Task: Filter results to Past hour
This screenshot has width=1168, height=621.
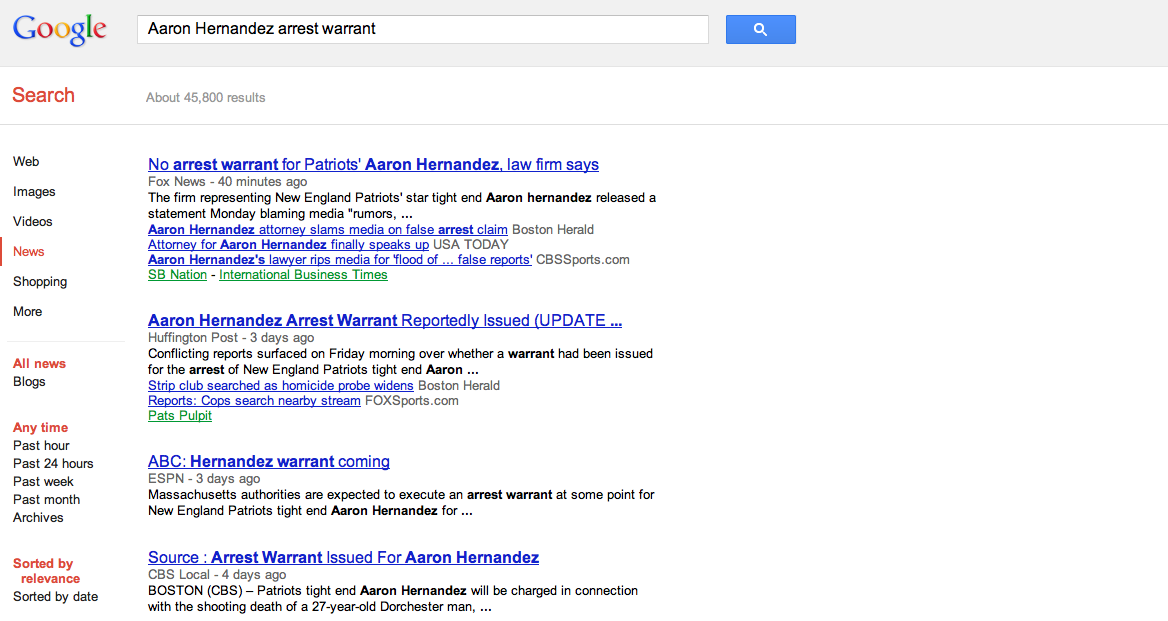Action: 41,446
